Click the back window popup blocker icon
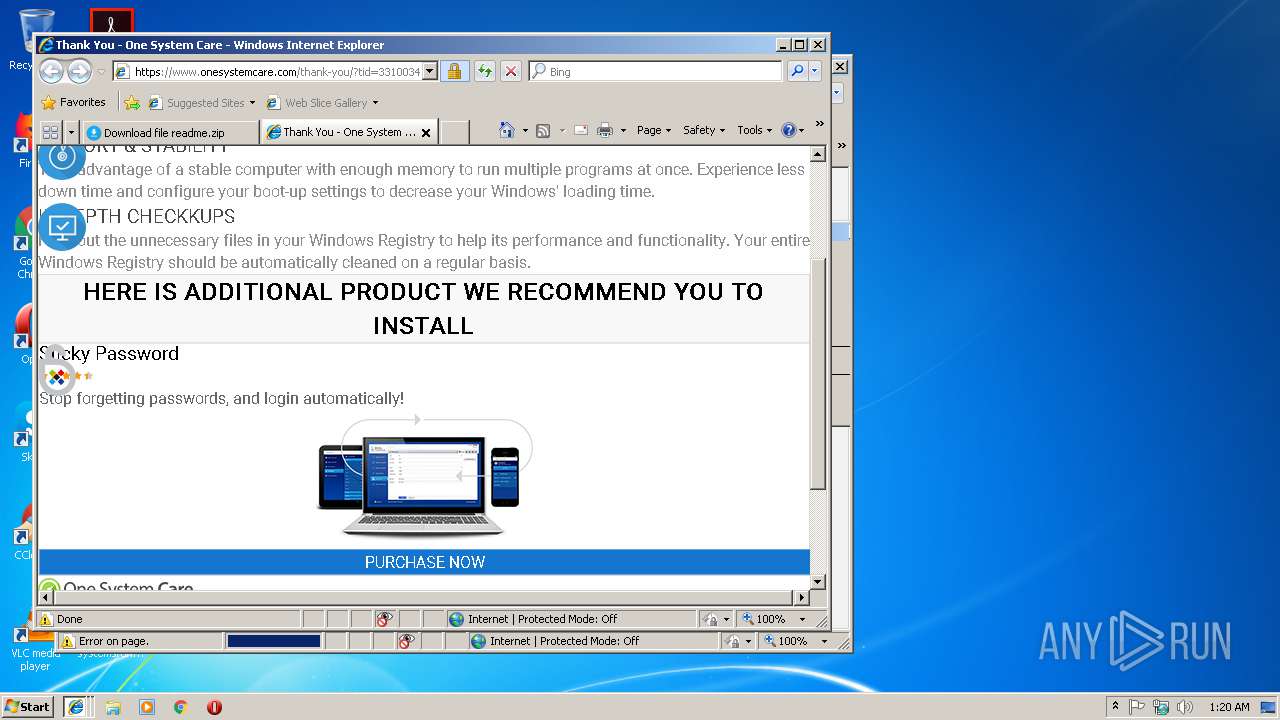The image size is (1280, 720). click(407, 641)
